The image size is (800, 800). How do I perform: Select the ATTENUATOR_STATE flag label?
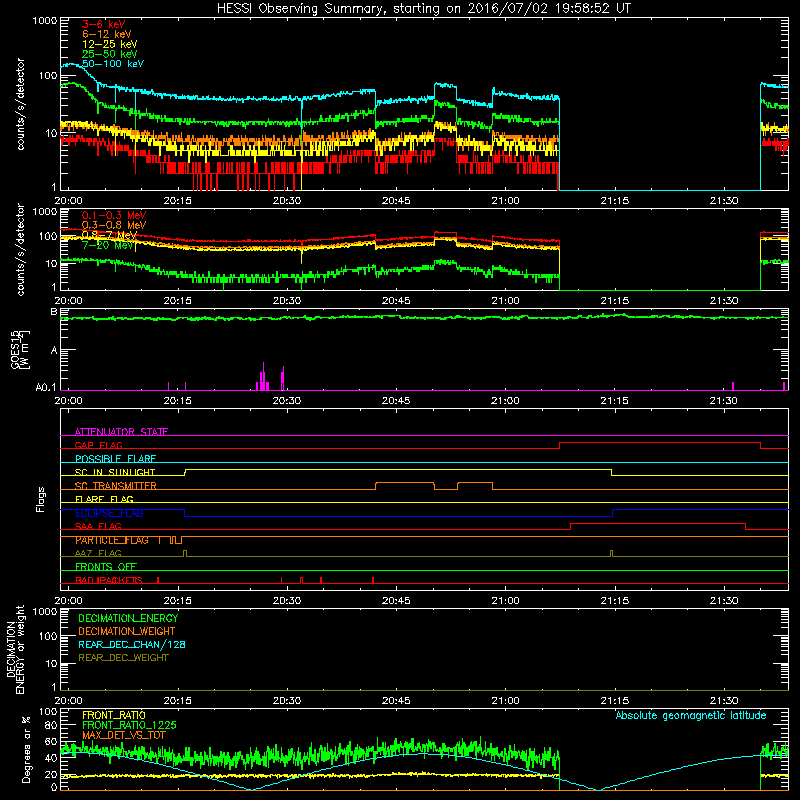tap(121, 432)
